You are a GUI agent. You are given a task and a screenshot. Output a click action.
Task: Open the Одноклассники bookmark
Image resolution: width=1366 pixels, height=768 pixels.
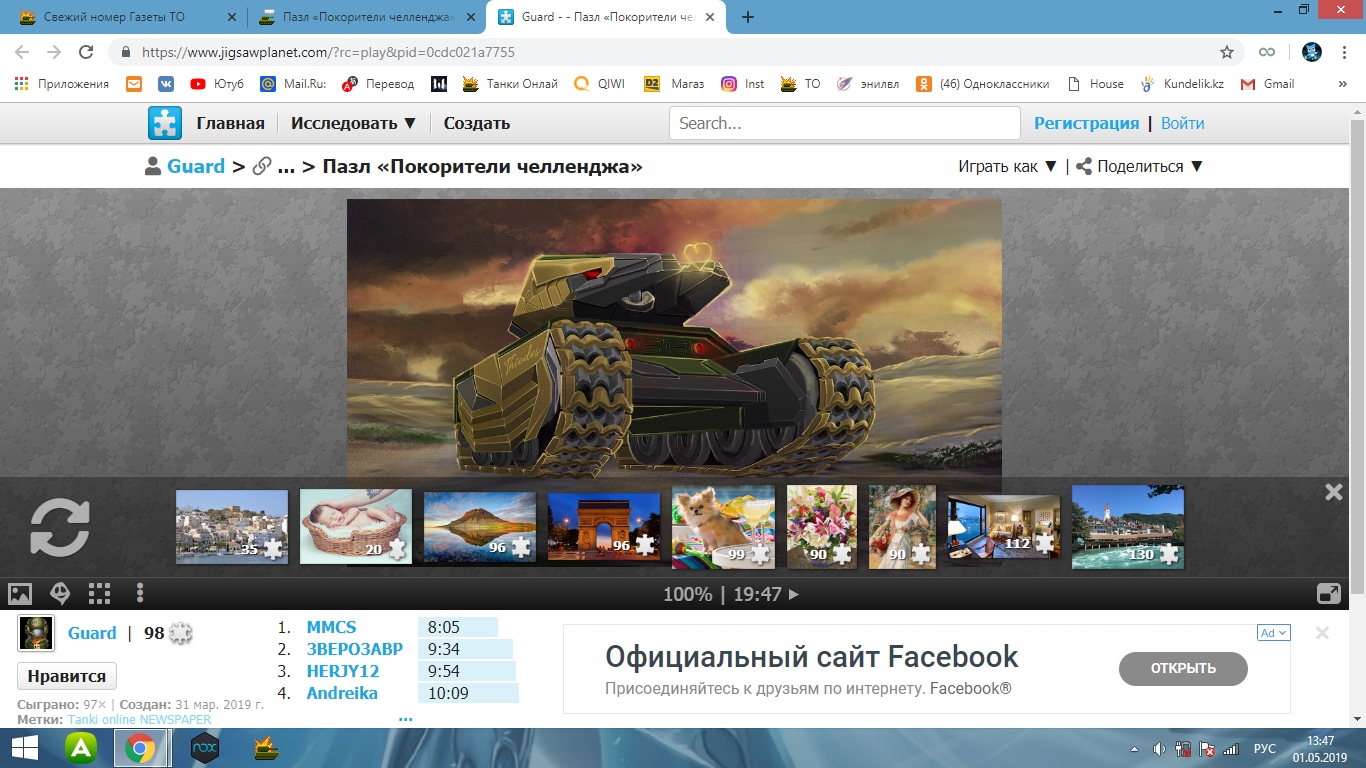pos(984,84)
